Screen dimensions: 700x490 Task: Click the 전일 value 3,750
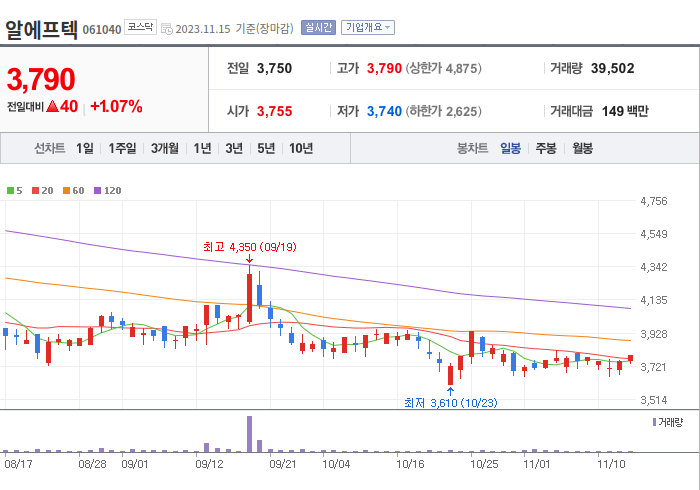[274, 68]
